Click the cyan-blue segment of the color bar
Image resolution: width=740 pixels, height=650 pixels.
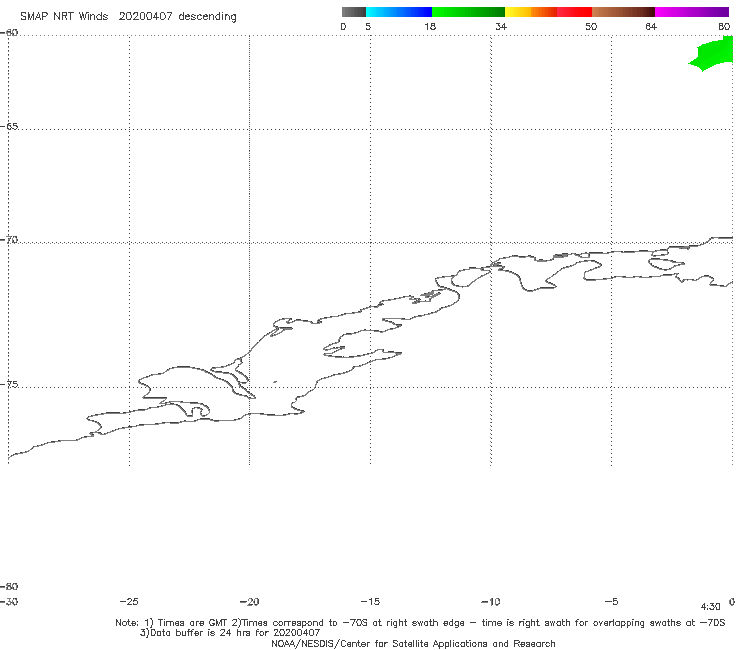pos(399,12)
